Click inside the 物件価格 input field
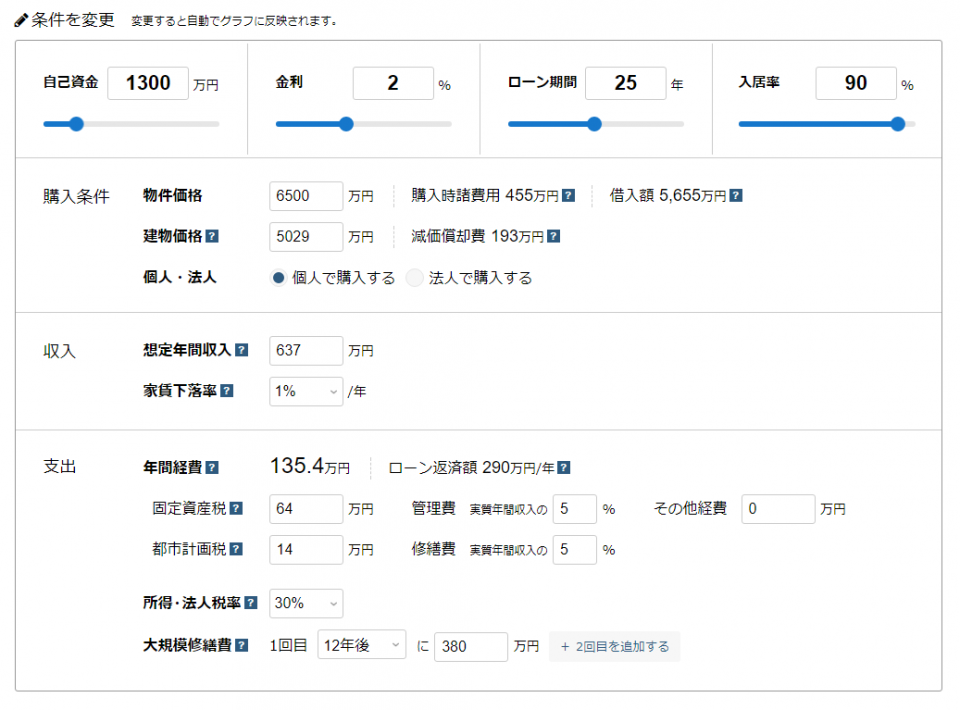 [x=305, y=195]
